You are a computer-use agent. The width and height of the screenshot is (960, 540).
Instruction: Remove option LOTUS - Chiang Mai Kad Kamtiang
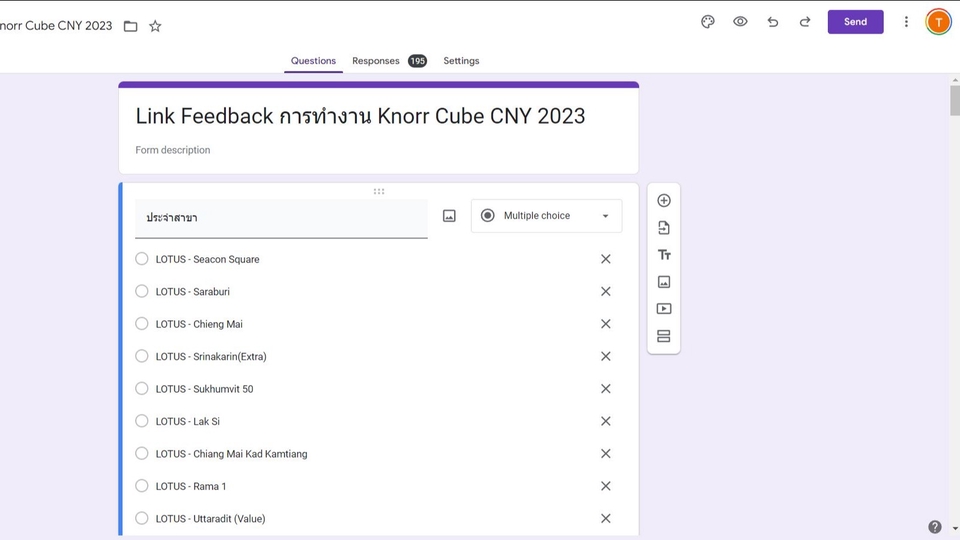(606, 454)
